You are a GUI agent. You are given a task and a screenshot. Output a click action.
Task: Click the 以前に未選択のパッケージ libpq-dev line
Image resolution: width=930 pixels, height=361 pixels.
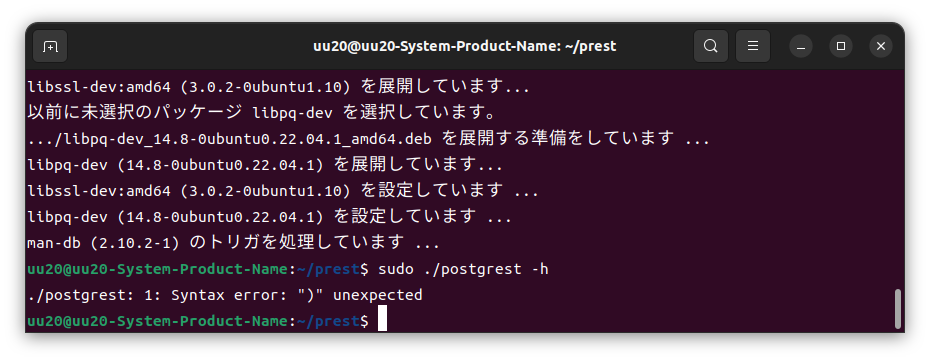click(x=262, y=113)
